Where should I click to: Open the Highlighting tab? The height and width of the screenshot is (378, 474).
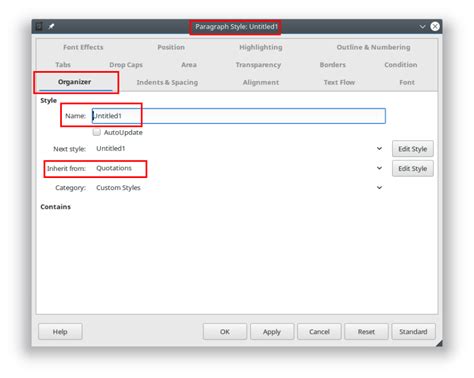pyautogui.click(x=261, y=47)
